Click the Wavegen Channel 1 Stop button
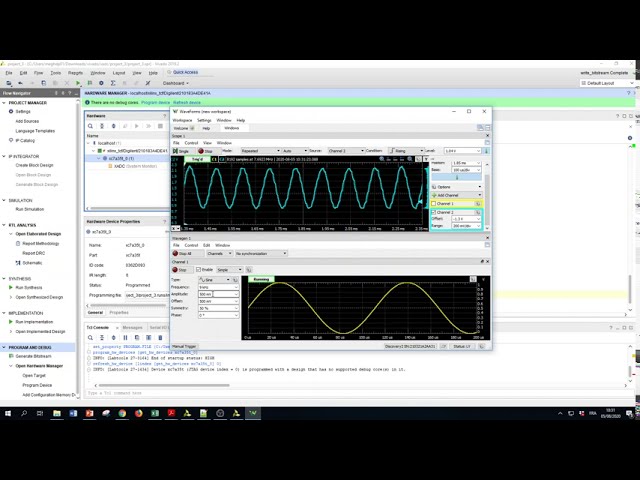Viewport: 640px width, 480px height. pyautogui.click(x=180, y=270)
